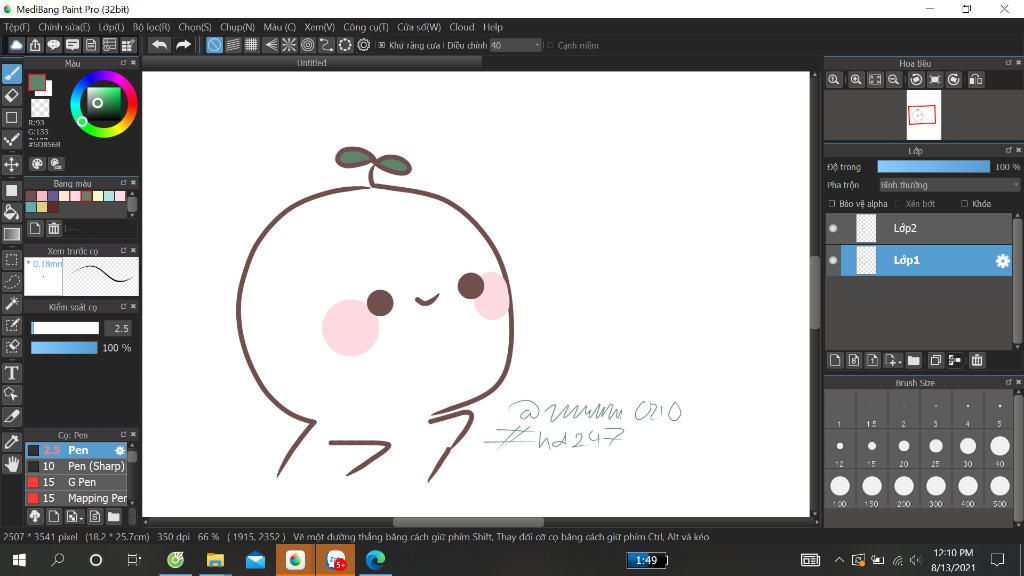Viewport: 1024px width, 576px height.
Task: Click the Redo arrow in toolbar
Action: [184, 44]
